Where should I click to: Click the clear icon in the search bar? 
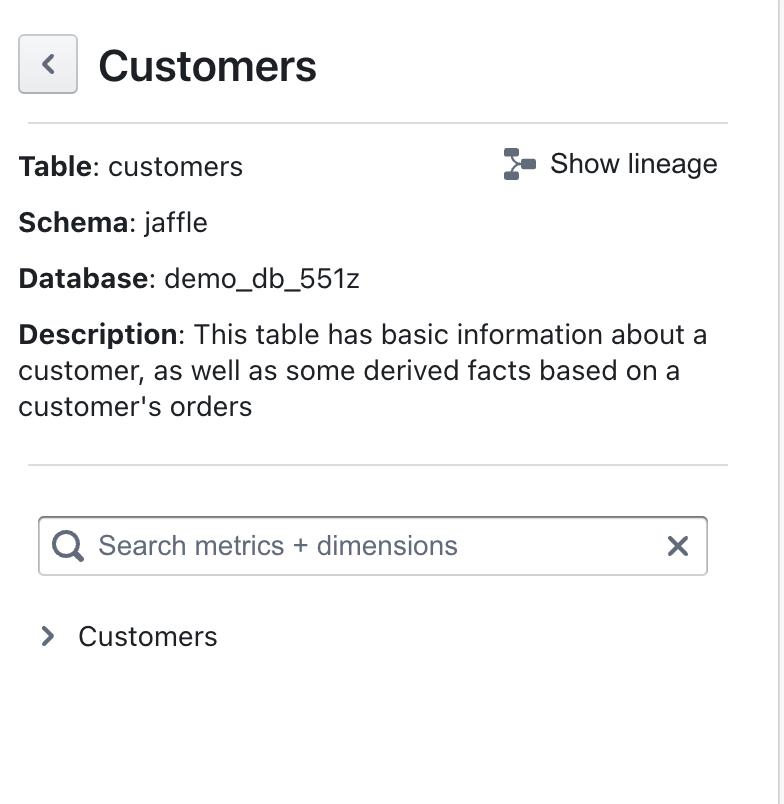pyautogui.click(x=677, y=546)
